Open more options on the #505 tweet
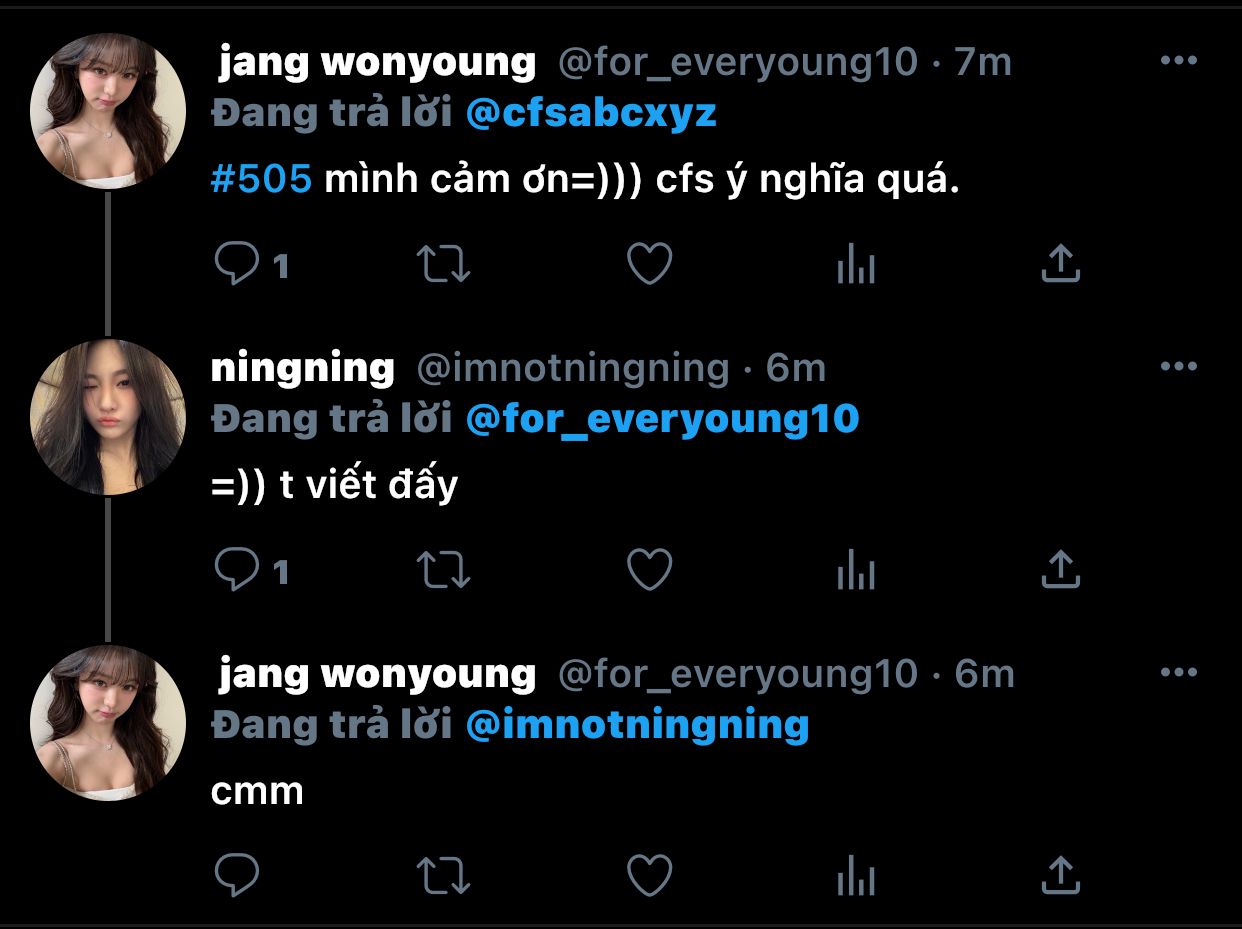Image resolution: width=1242 pixels, height=929 pixels. [x=1178, y=62]
